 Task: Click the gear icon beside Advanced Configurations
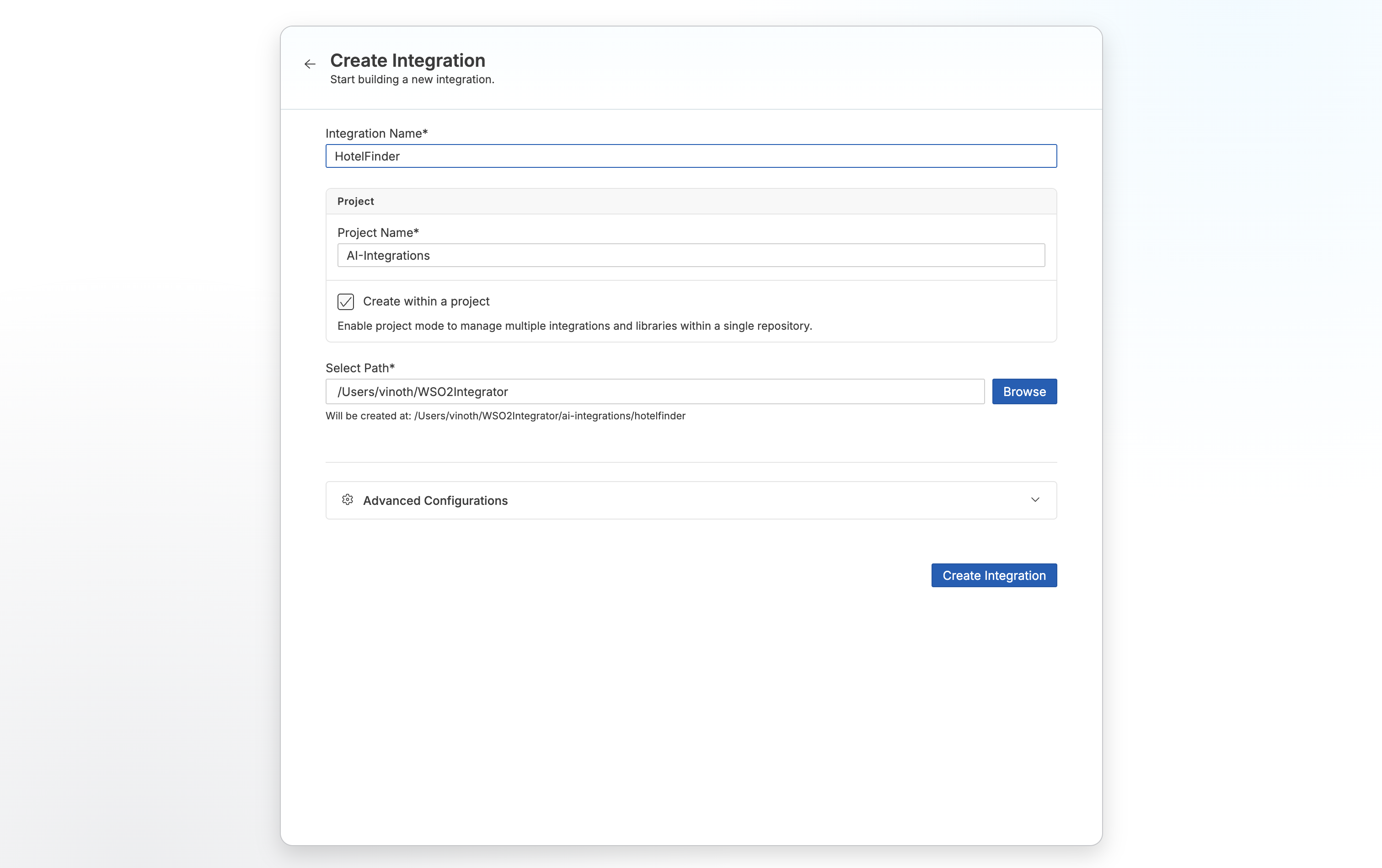[347, 500]
